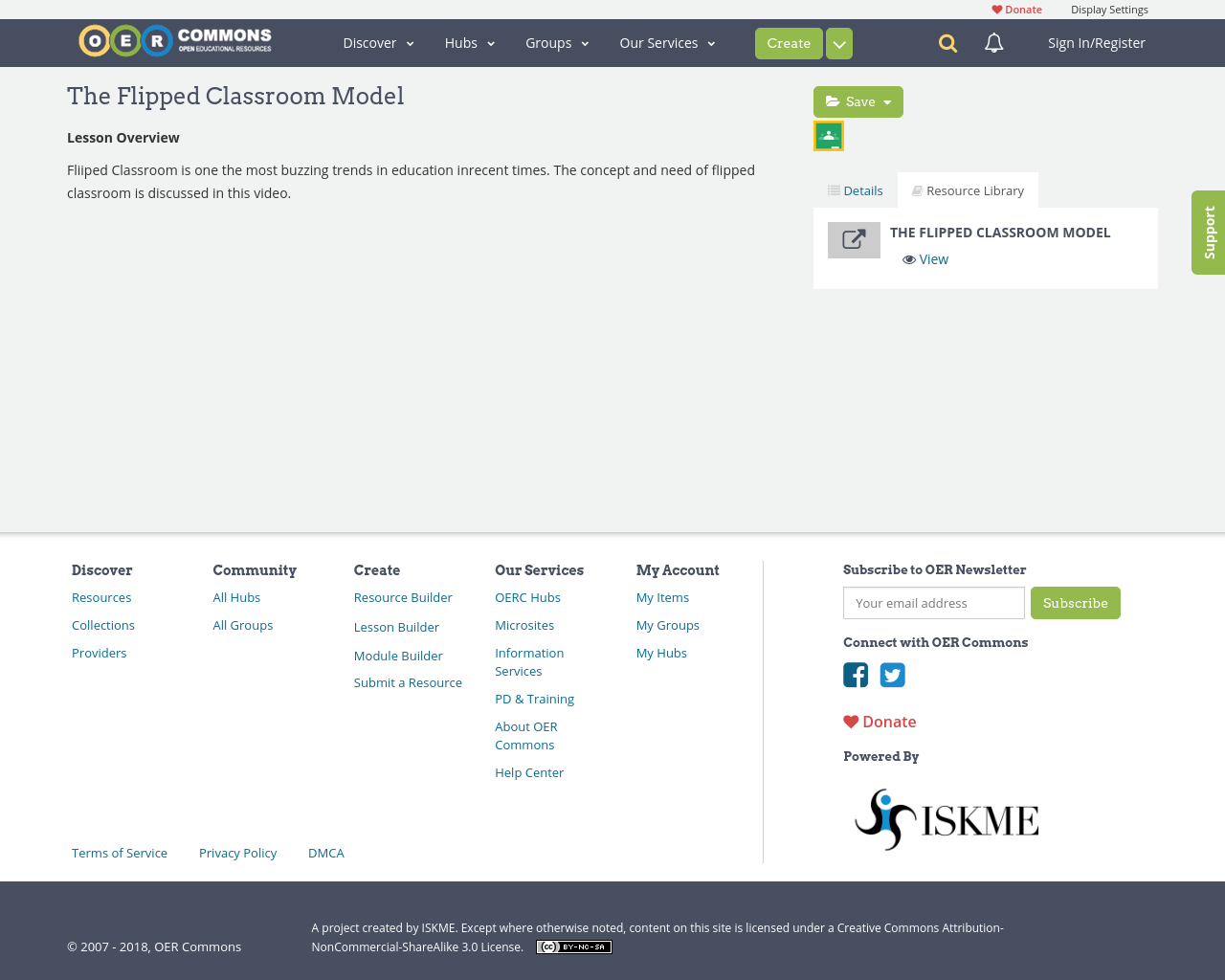Click the Creative Commons license badge
The height and width of the screenshot is (980, 1225).
(573, 946)
